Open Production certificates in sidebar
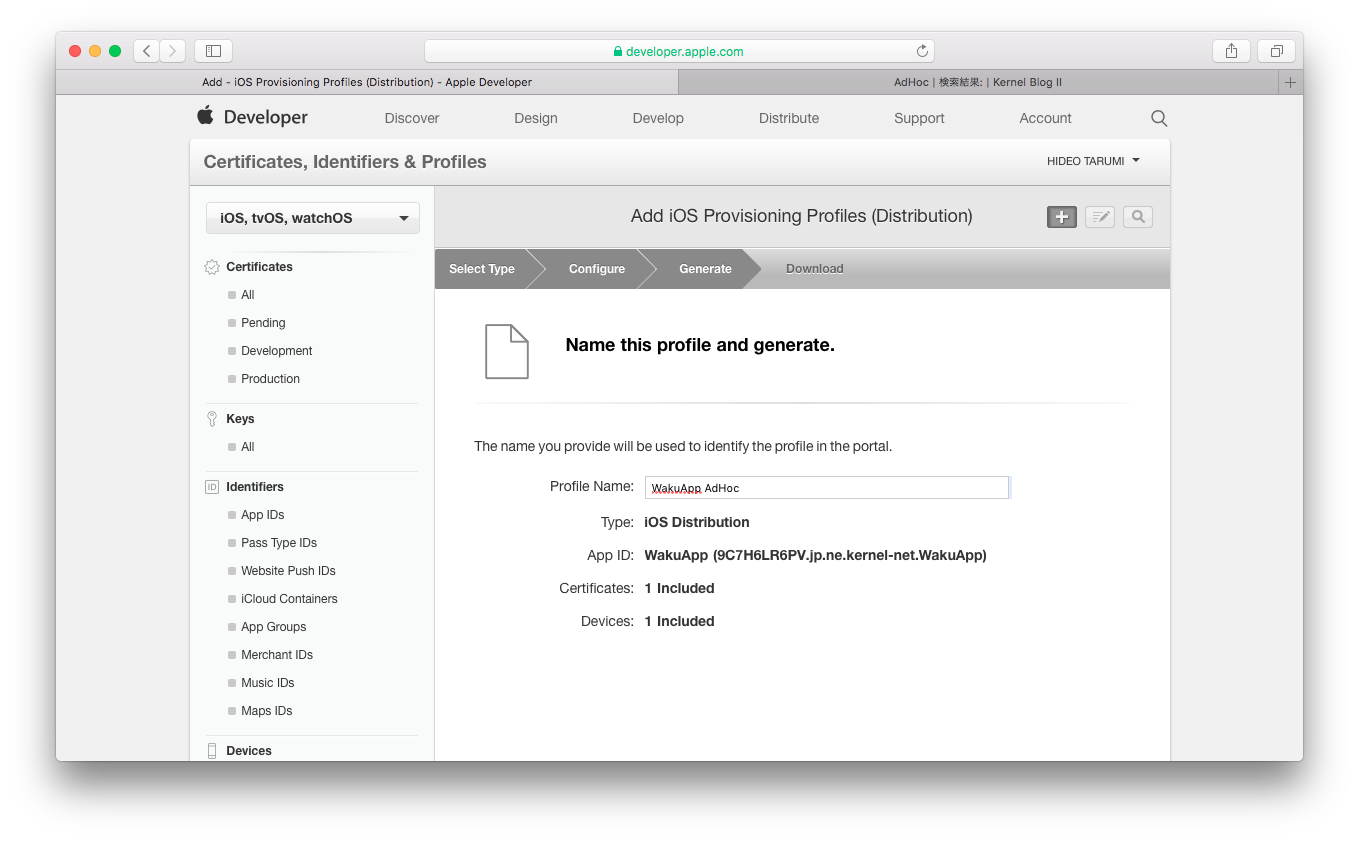This screenshot has width=1359, height=841. click(x=270, y=379)
